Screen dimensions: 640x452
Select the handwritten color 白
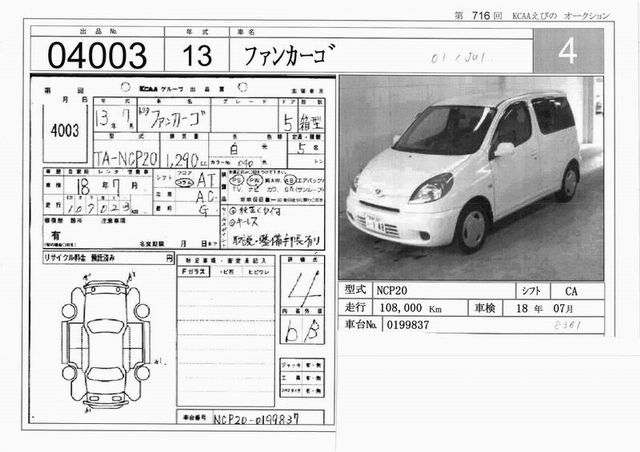234,149
